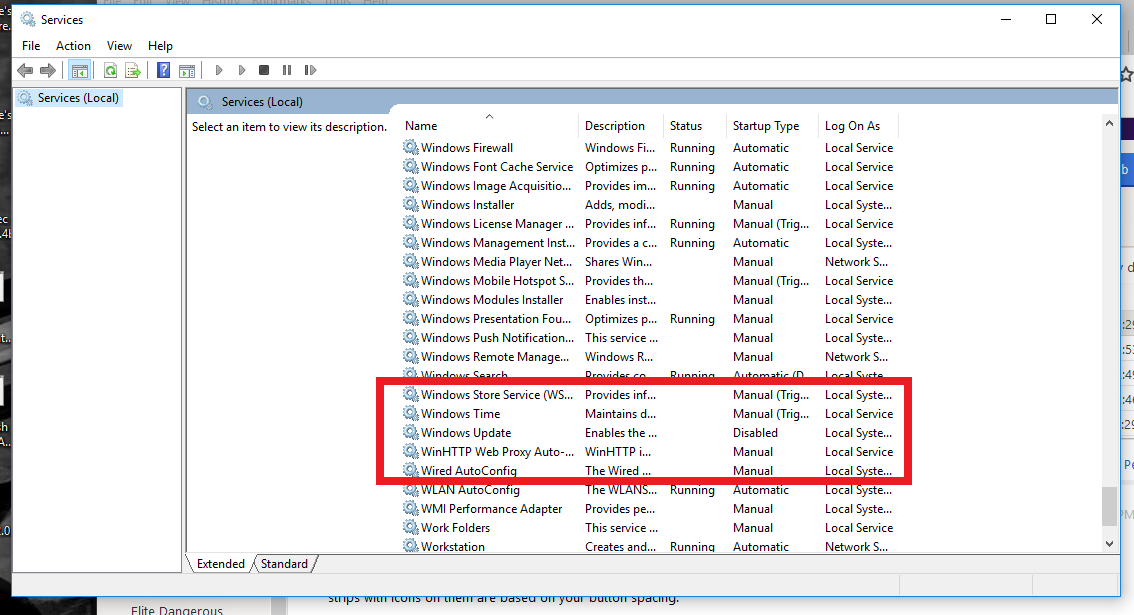Click the "WinHTTP i..." description cell
Image resolution: width=1134 pixels, height=615 pixels.
tap(618, 451)
